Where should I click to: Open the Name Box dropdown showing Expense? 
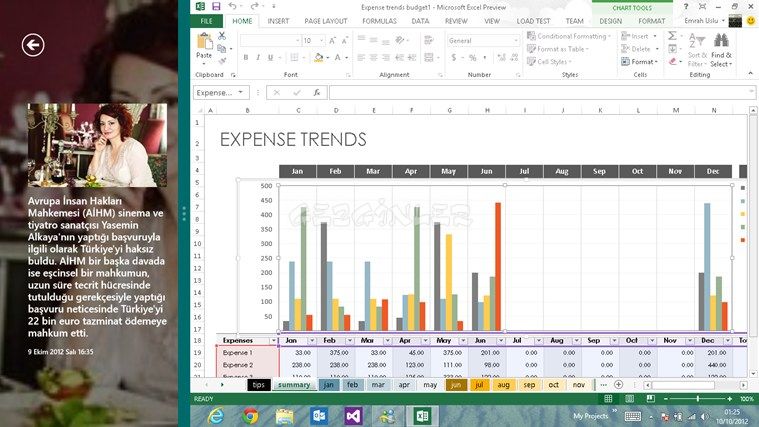241,92
